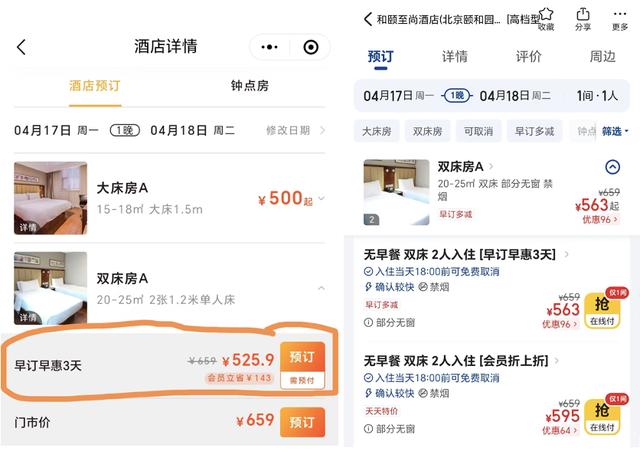Collapse 双床房A with circled chevron icon

click(612, 167)
